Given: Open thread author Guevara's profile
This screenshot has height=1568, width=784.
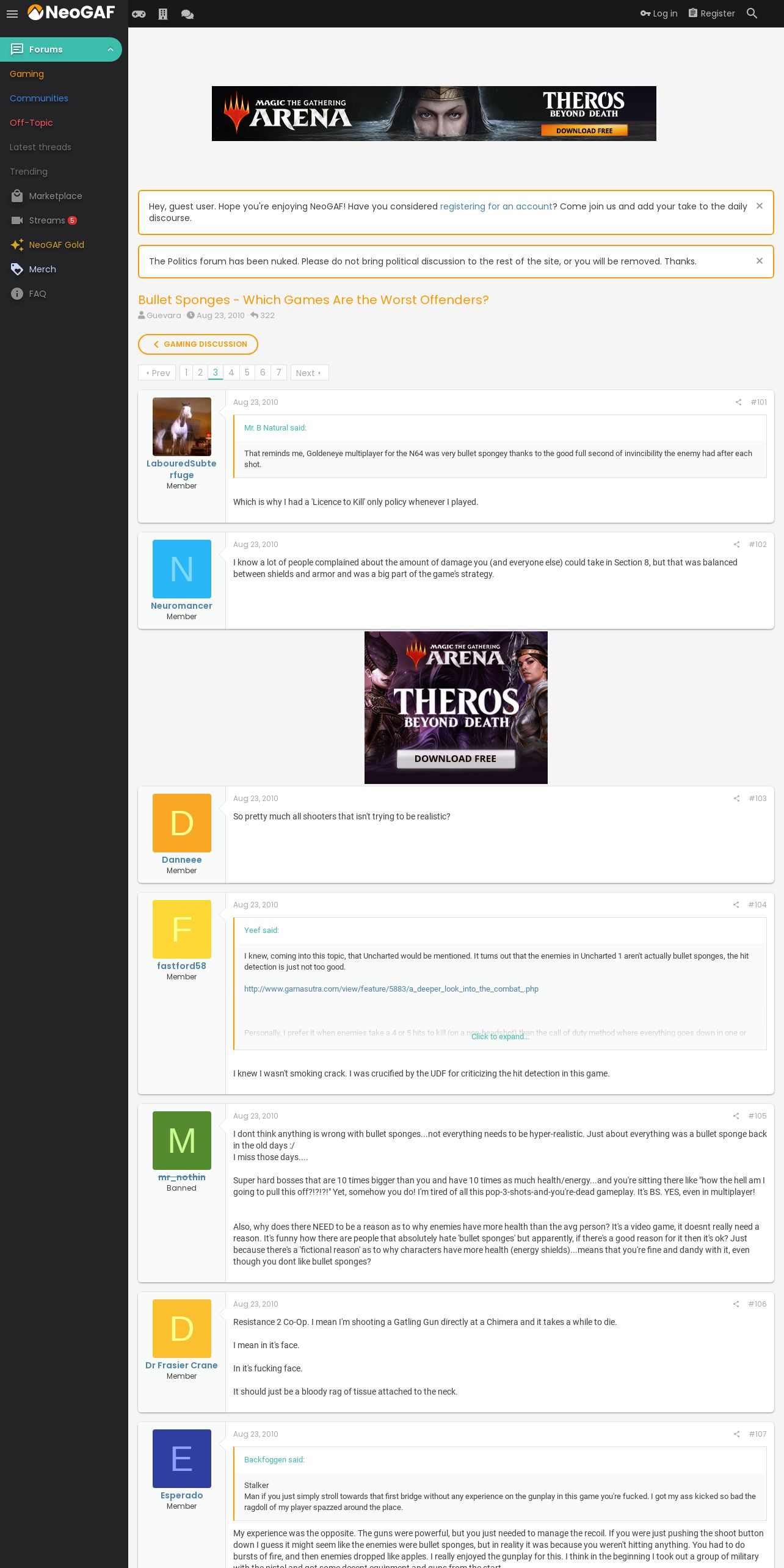Looking at the screenshot, I should [164, 316].
